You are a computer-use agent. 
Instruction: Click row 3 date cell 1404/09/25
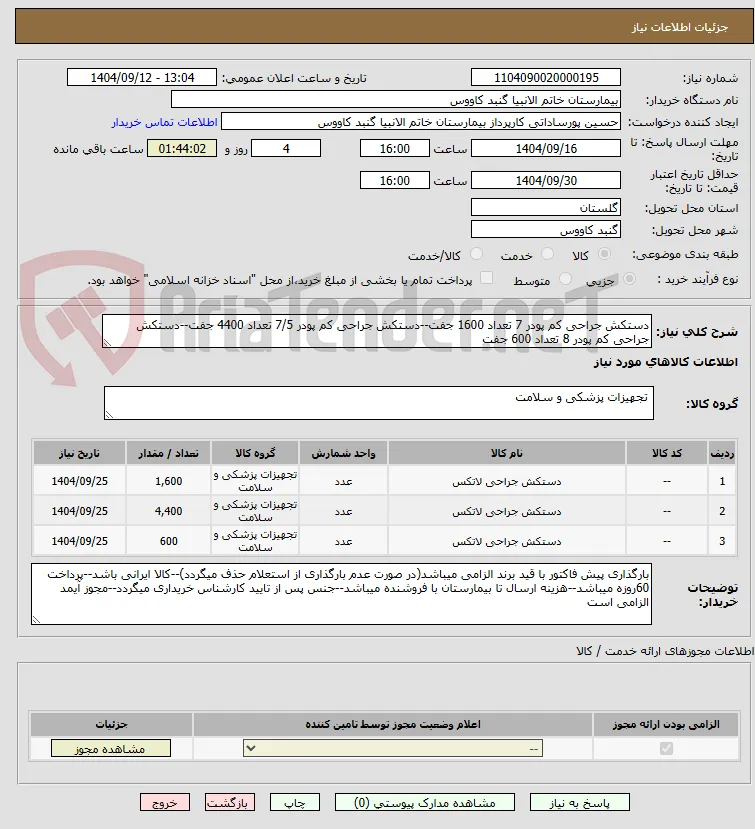point(79,541)
